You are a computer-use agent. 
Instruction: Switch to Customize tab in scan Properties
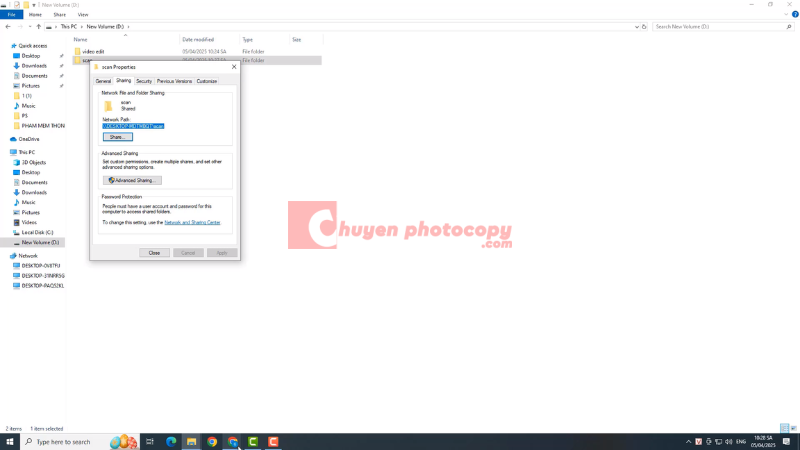207,81
